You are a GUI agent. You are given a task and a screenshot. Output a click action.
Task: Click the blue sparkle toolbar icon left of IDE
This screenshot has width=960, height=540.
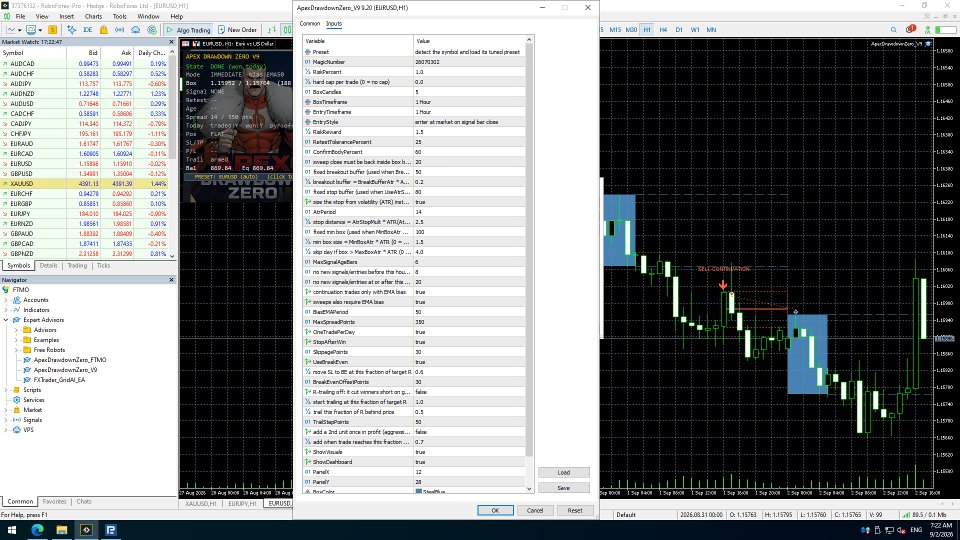tap(72, 29)
